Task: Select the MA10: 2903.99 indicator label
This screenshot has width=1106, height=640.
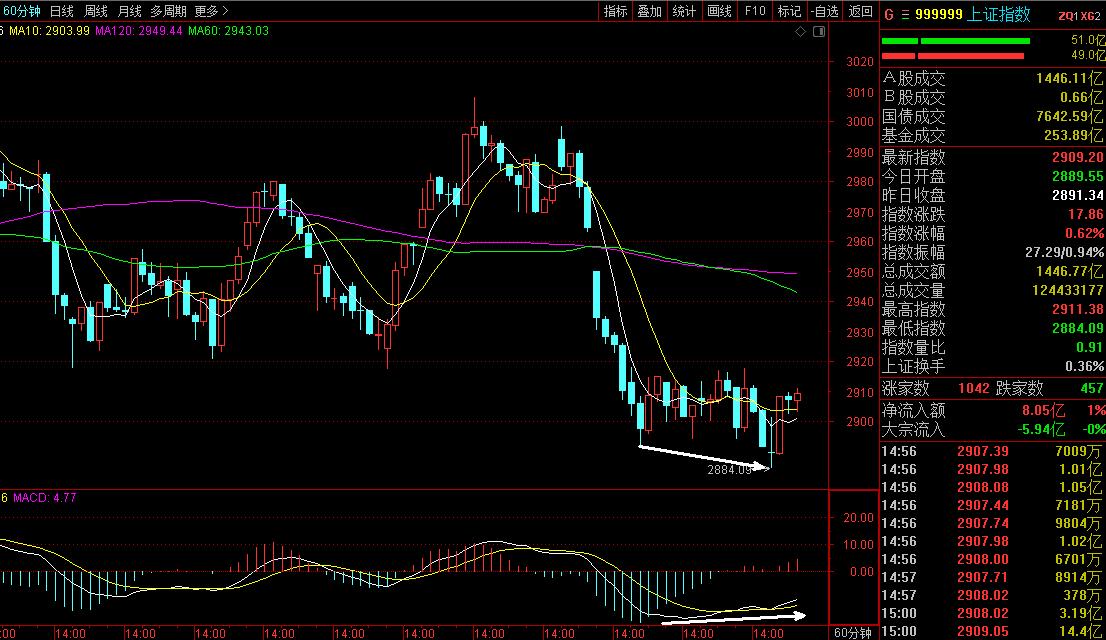Action: pos(49,31)
